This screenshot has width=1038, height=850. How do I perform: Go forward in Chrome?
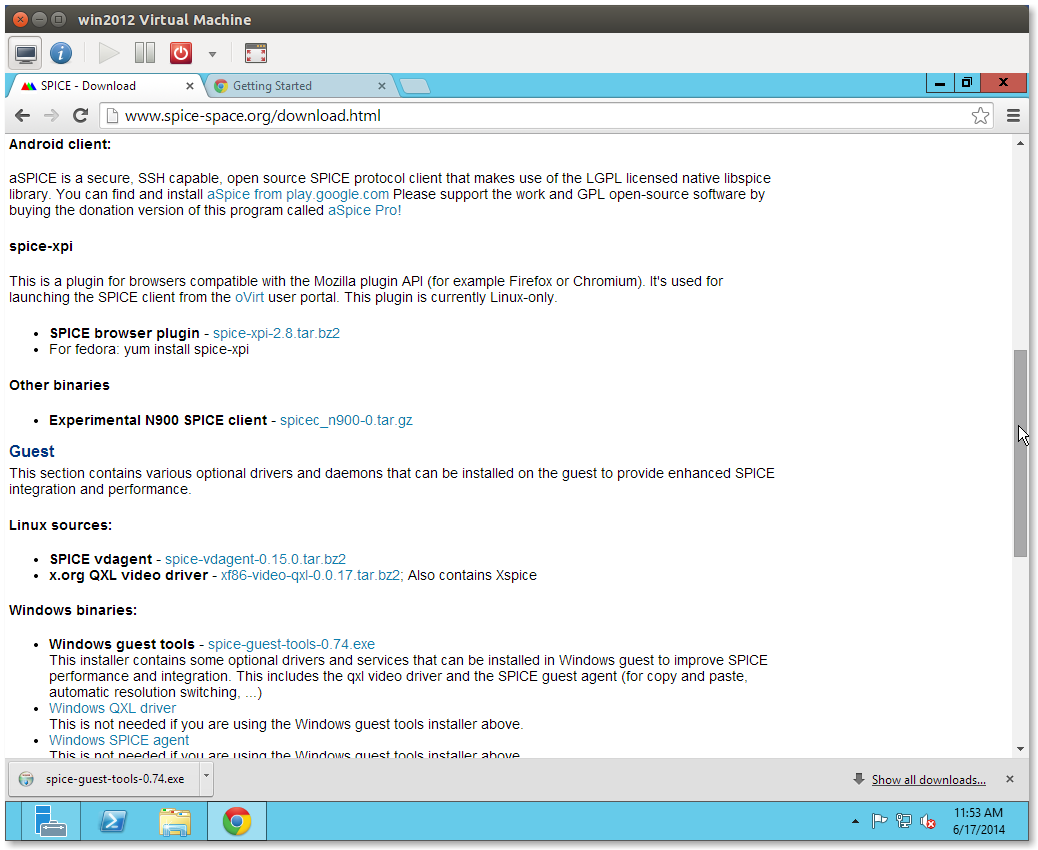click(x=51, y=116)
